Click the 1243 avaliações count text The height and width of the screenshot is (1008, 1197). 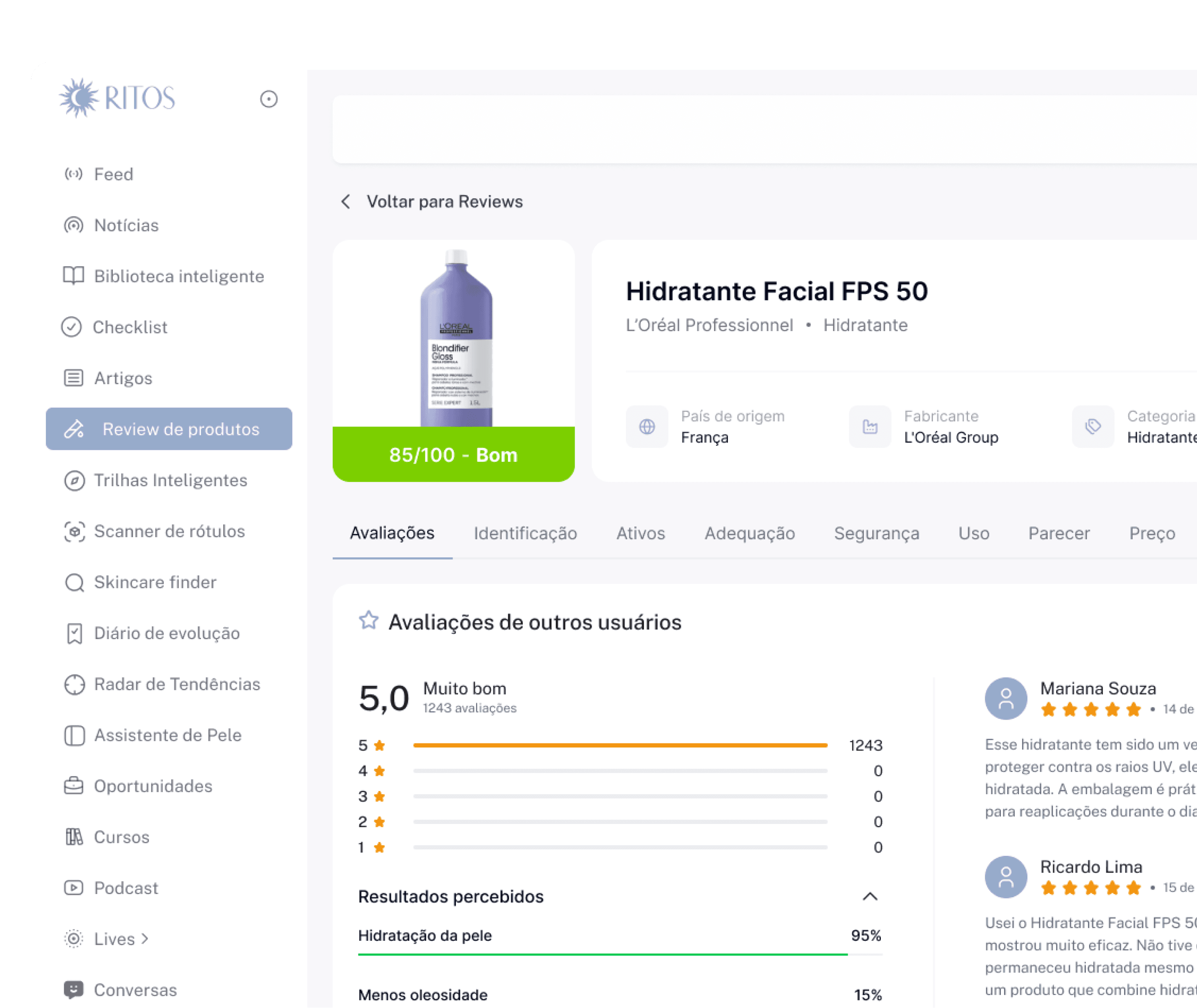pyautogui.click(x=470, y=708)
